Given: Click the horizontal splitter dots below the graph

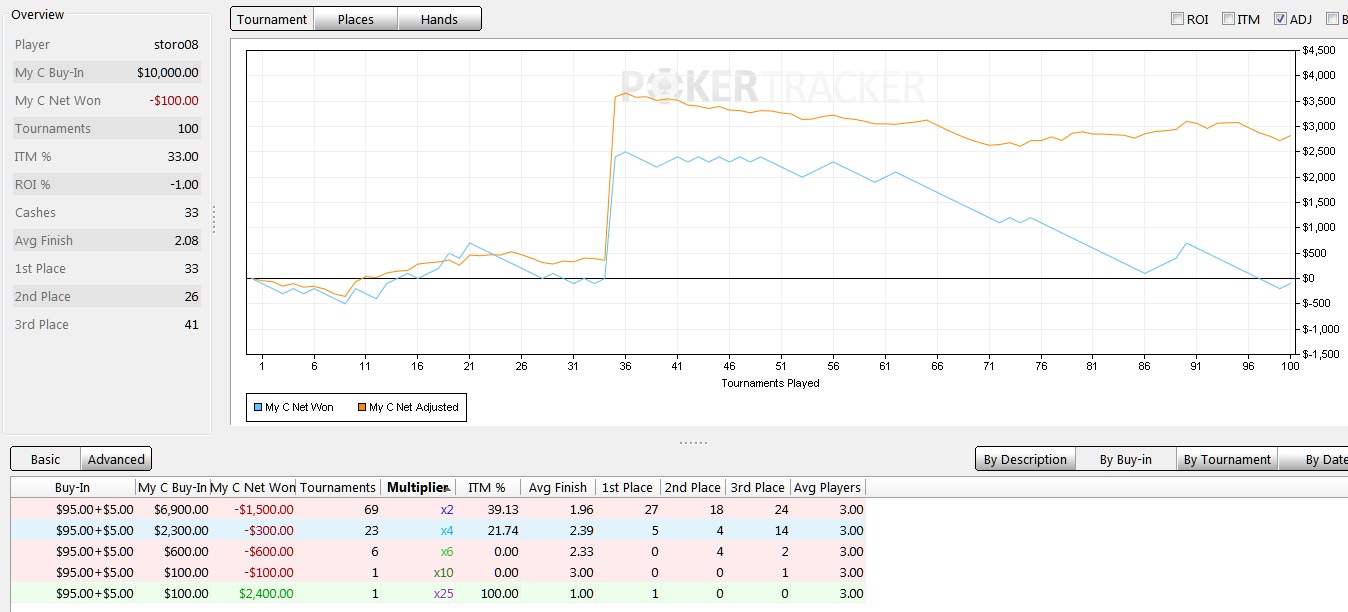Looking at the screenshot, I should click(693, 442).
